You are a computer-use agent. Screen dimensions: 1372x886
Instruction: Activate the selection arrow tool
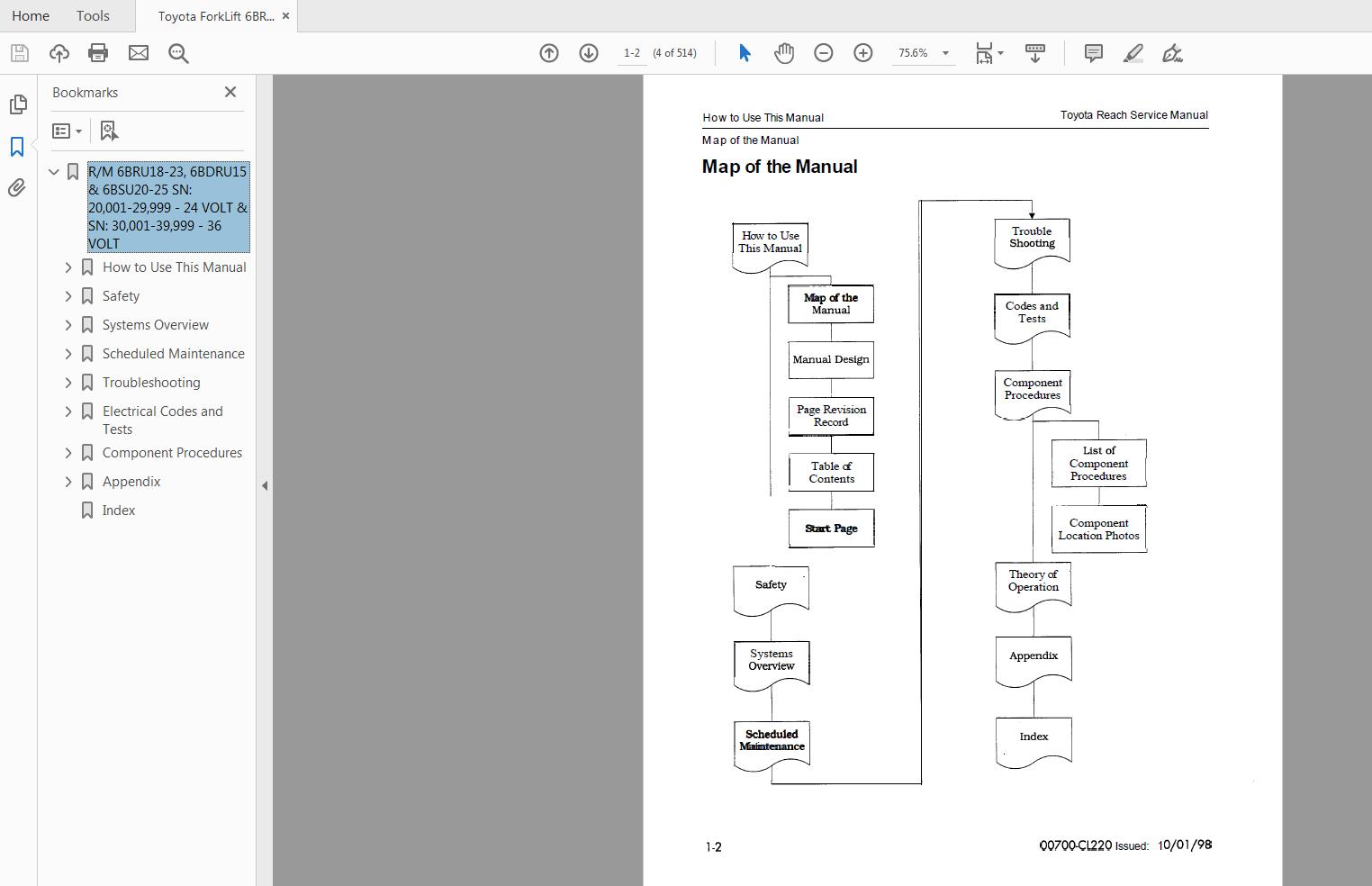(x=745, y=53)
